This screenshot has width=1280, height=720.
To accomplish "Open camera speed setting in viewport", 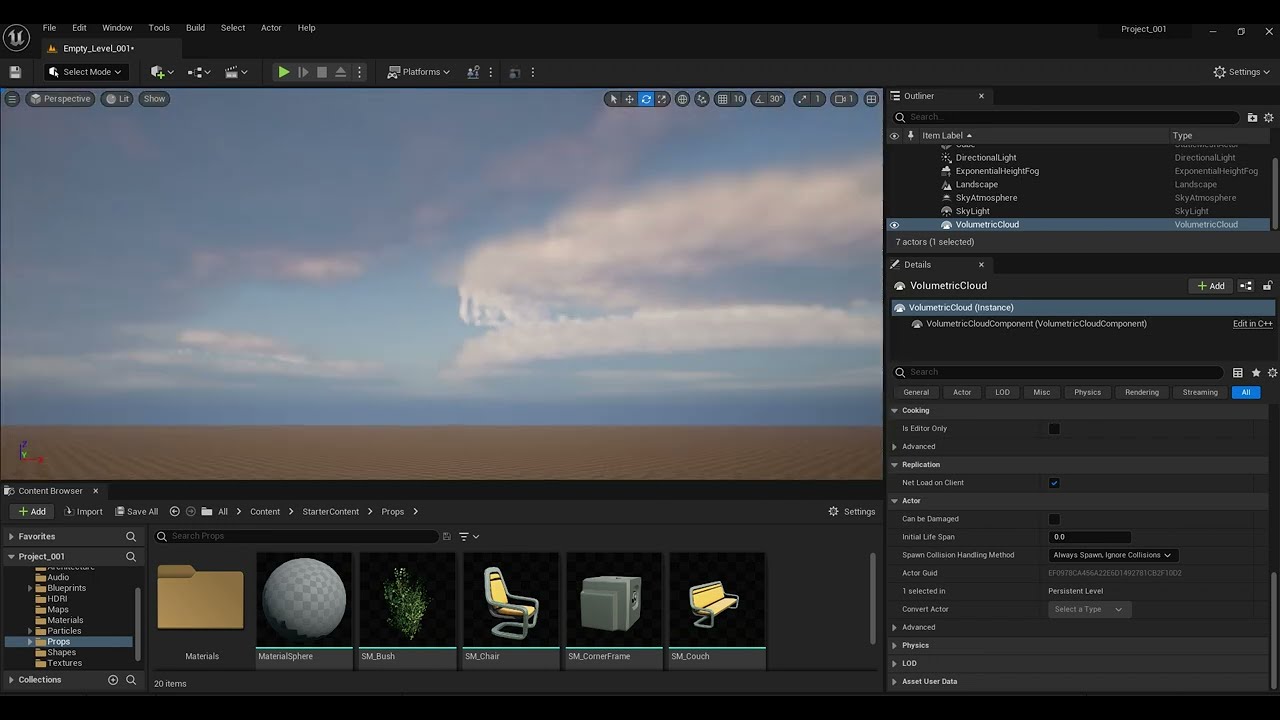I will pyautogui.click(x=845, y=99).
